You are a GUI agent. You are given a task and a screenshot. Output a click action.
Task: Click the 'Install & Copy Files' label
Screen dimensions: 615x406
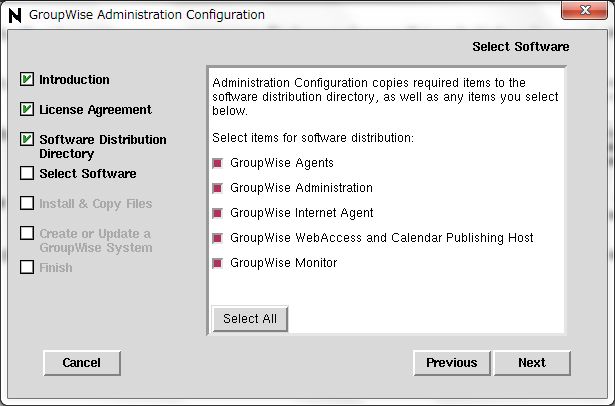pyautogui.click(x=96, y=204)
